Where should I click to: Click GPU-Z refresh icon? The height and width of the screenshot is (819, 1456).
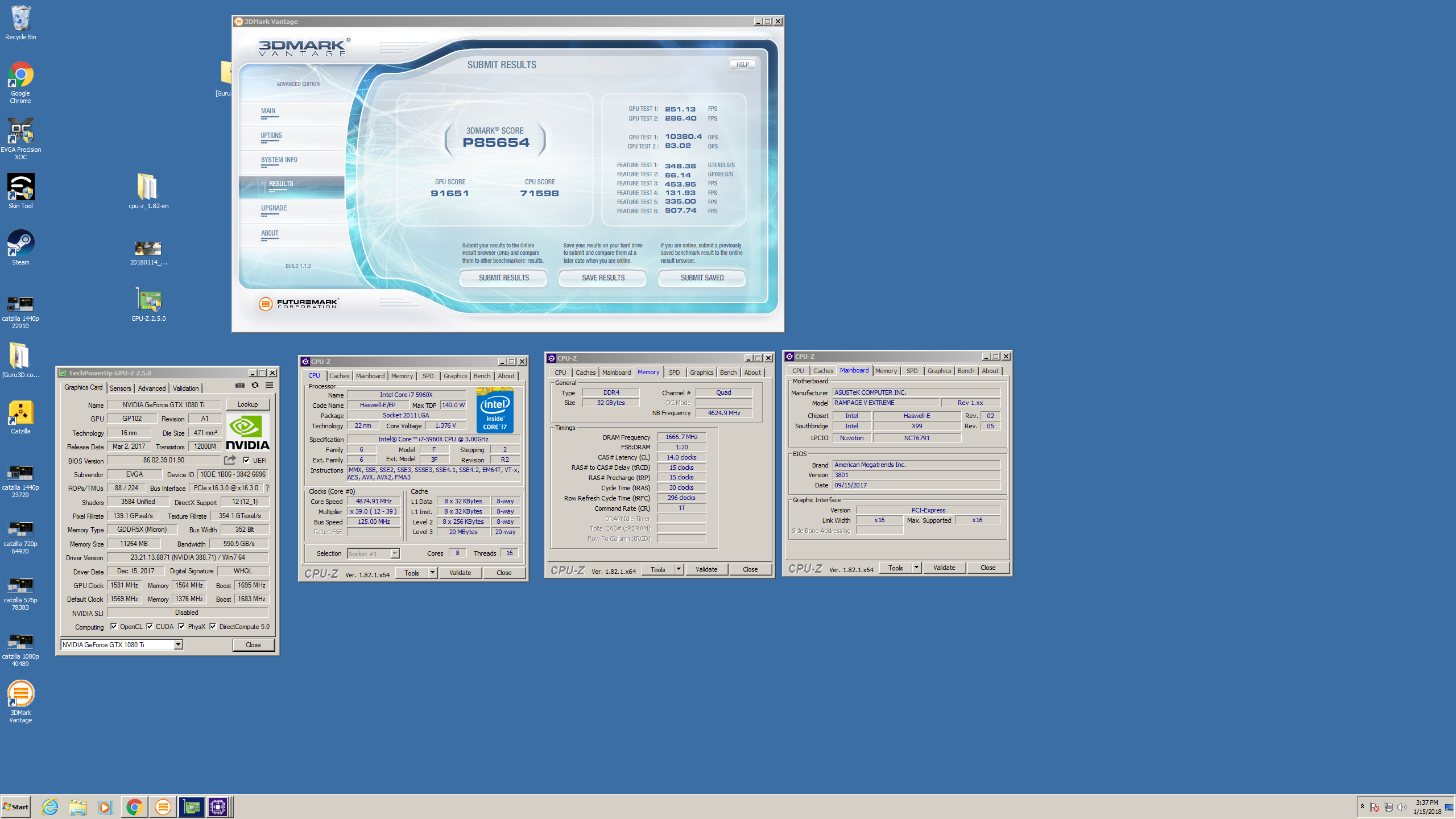[255, 385]
